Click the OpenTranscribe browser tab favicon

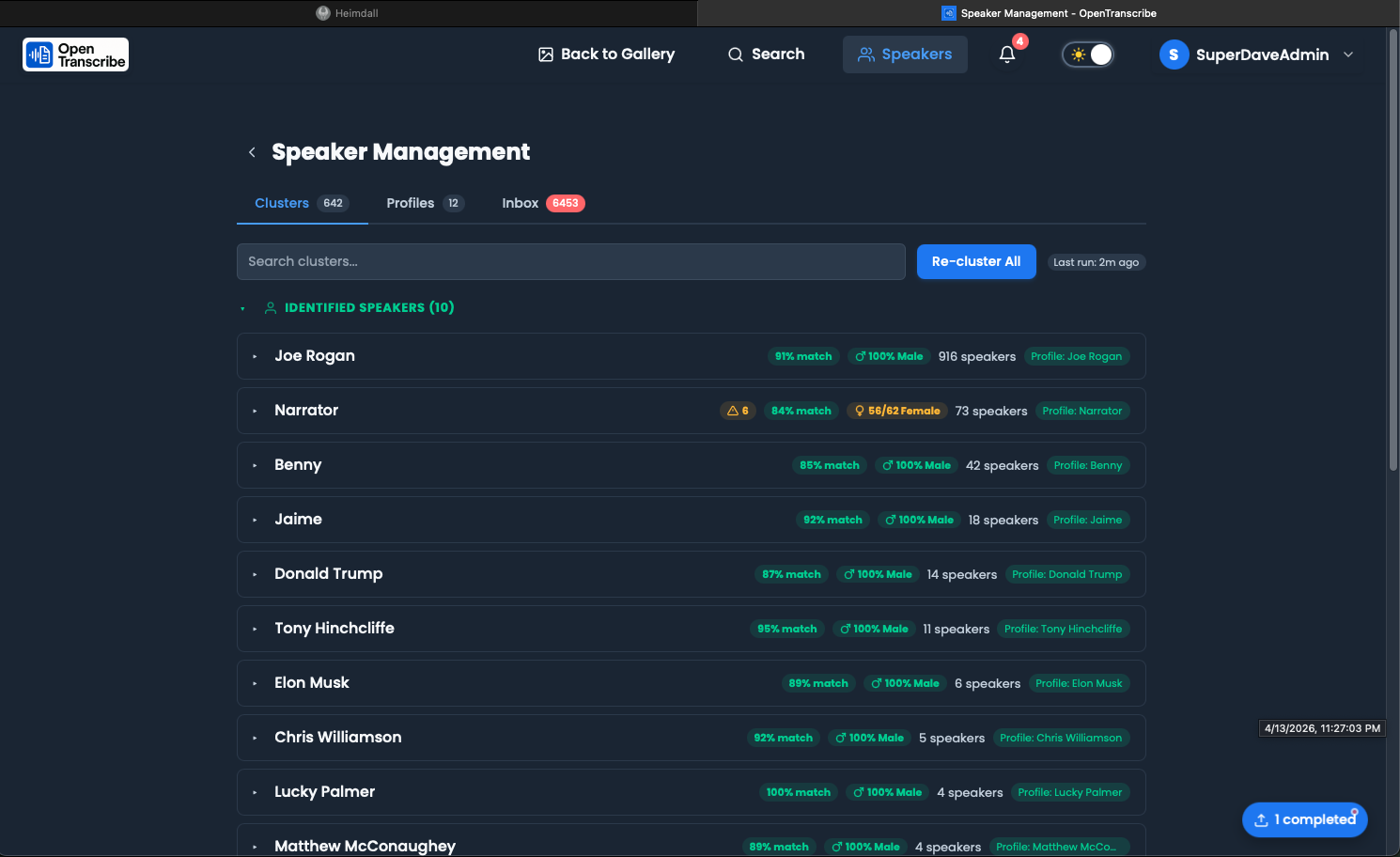click(x=948, y=13)
